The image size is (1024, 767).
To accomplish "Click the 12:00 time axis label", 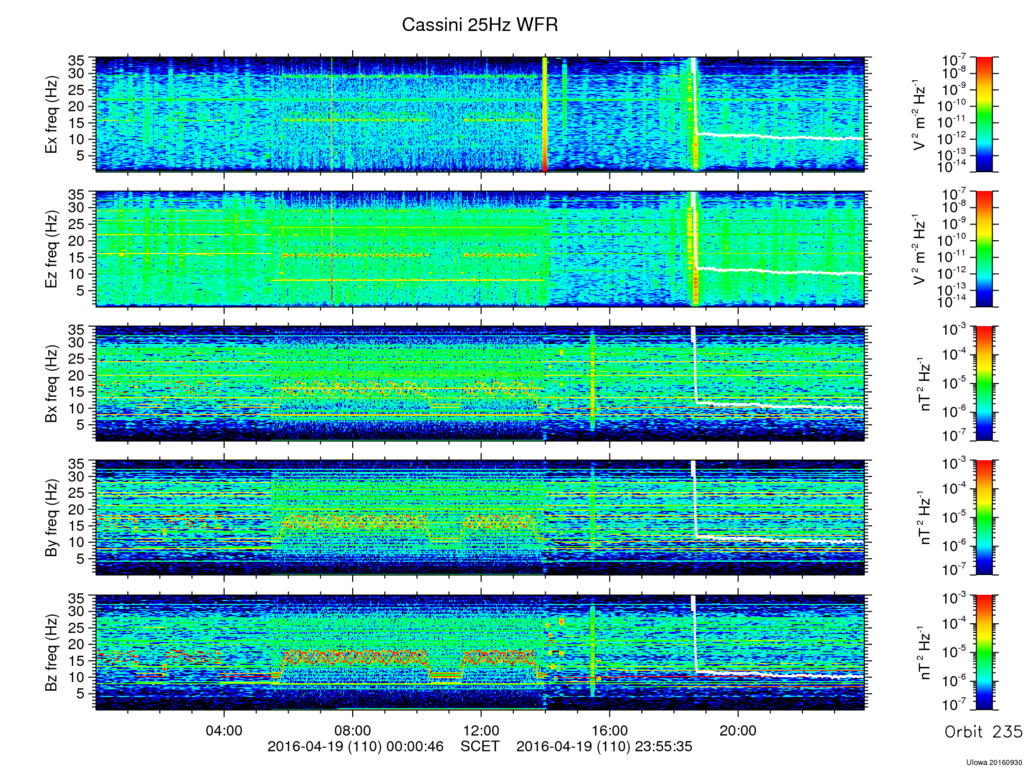I will click(481, 730).
